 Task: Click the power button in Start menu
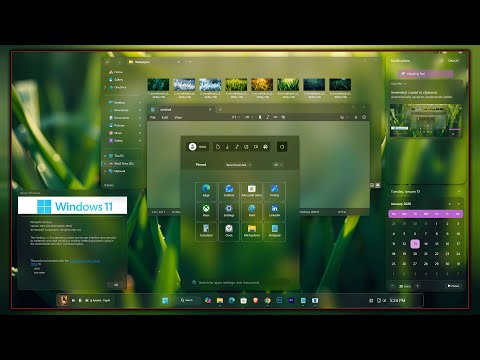point(282,147)
